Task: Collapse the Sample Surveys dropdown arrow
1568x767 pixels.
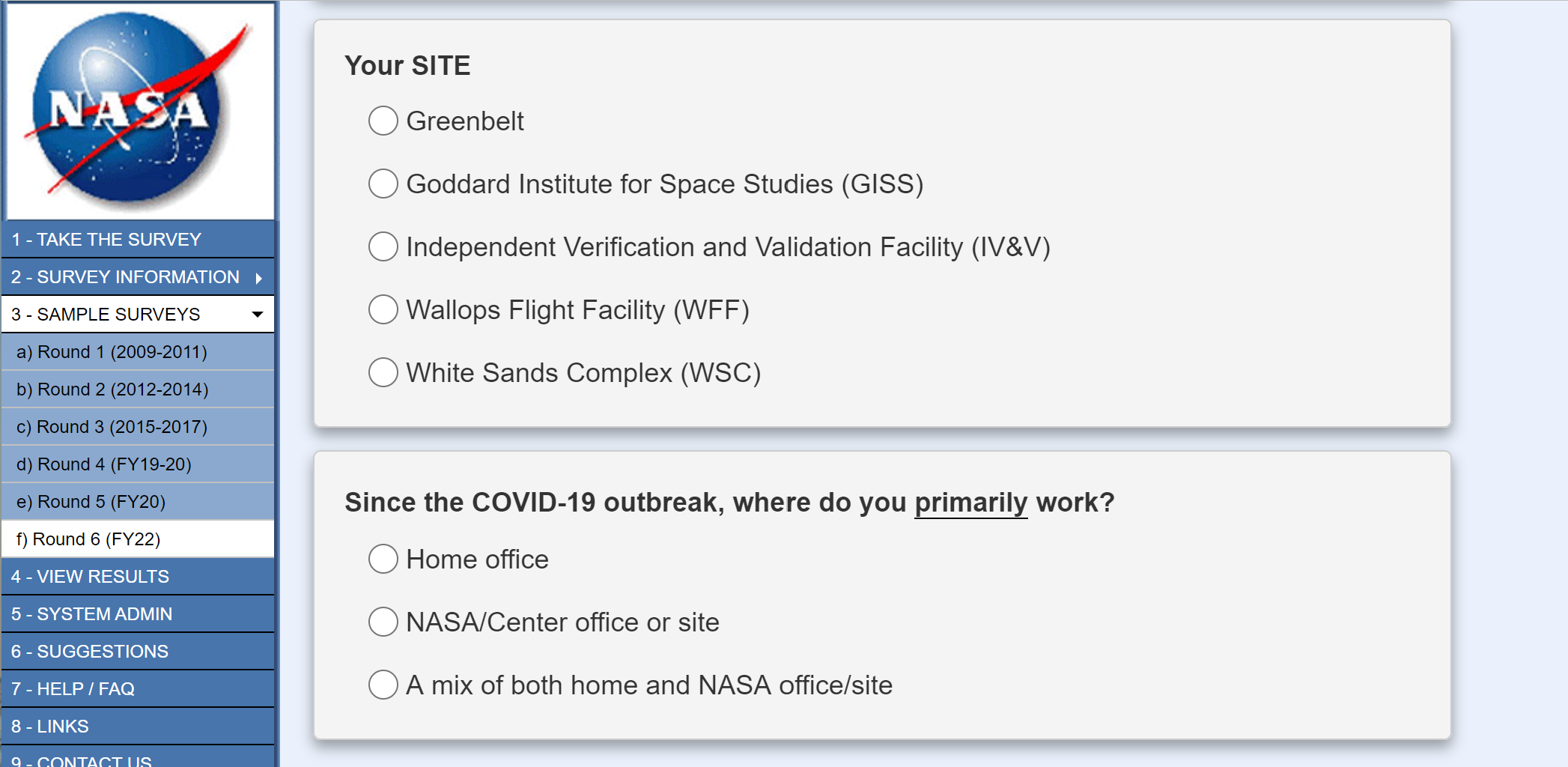Action: [258, 315]
